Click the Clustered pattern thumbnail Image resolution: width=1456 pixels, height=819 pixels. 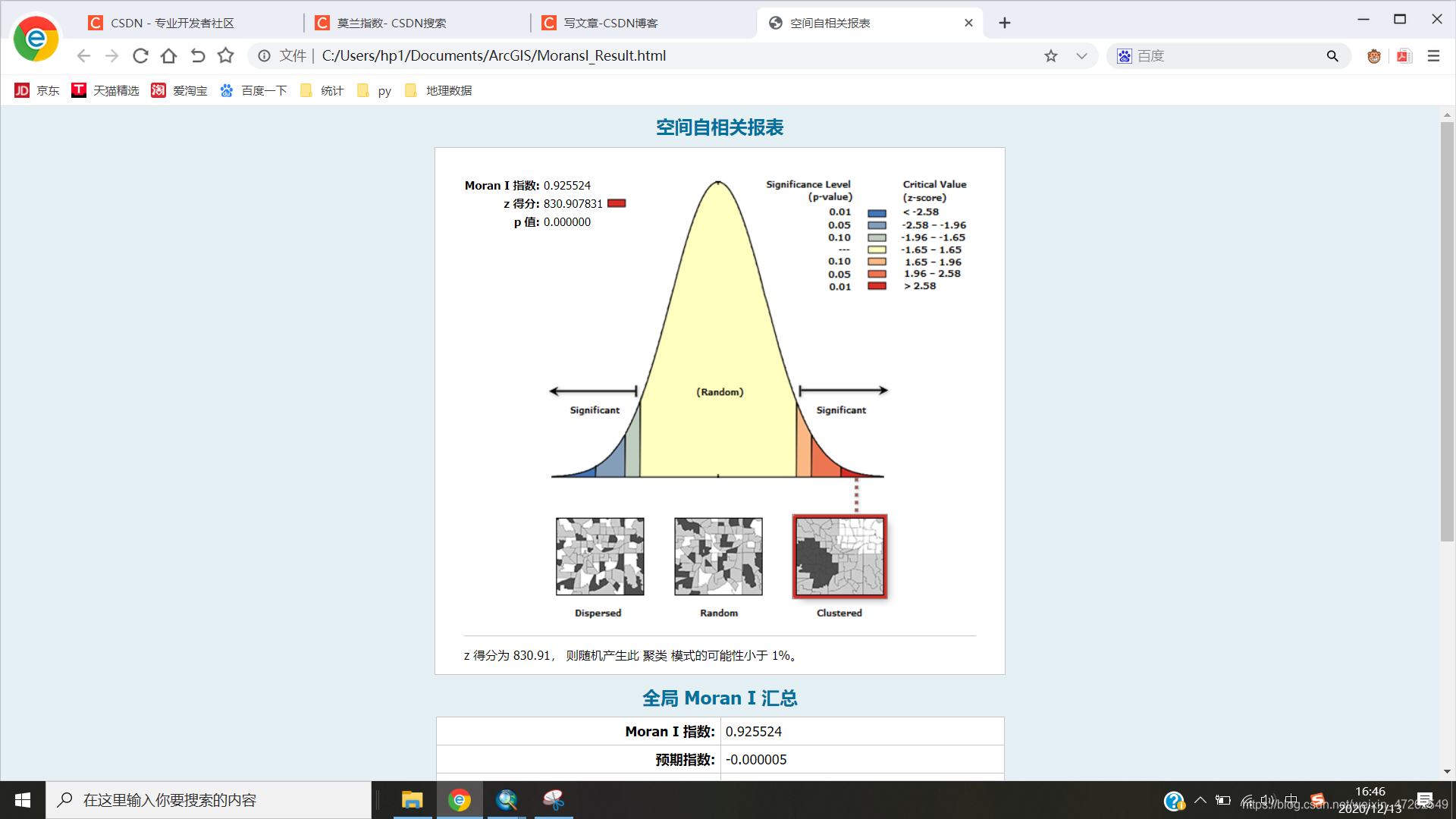click(839, 557)
